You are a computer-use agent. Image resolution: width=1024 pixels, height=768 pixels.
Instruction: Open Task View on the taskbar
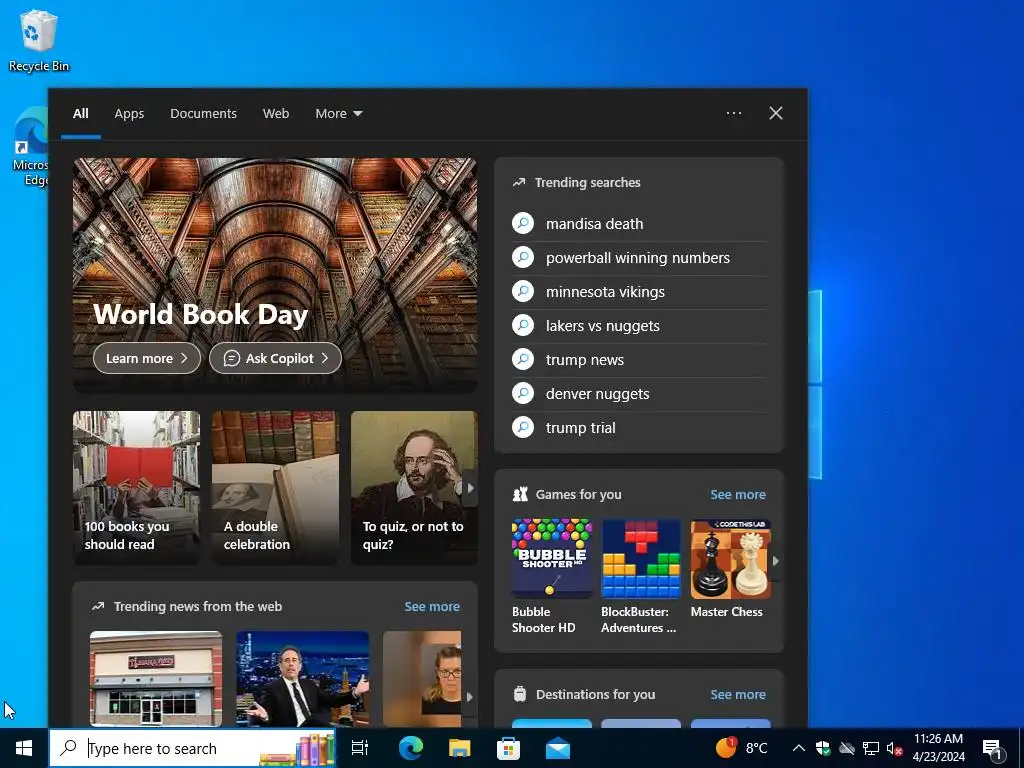[360, 748]
